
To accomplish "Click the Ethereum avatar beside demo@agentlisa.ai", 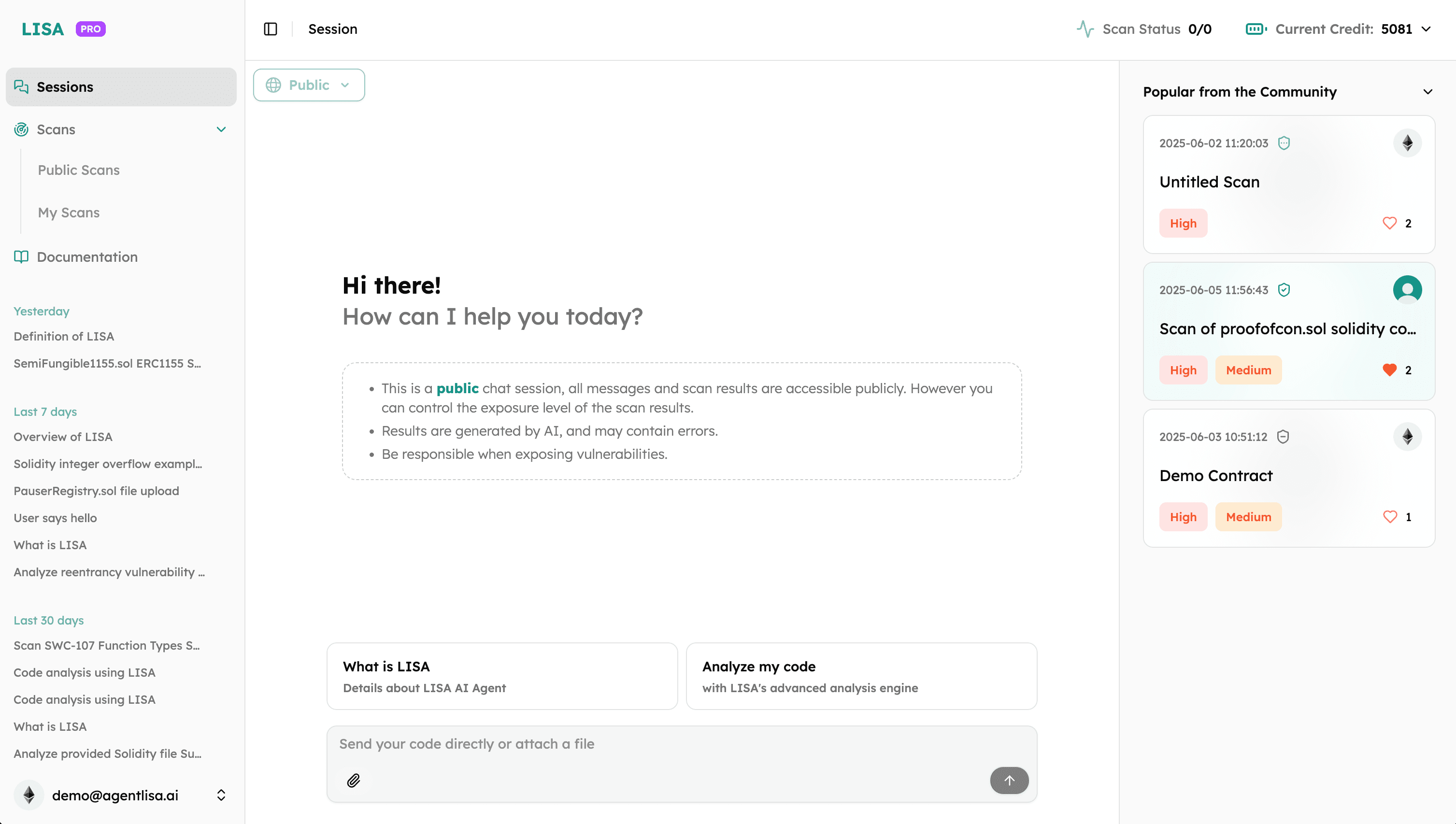I will [29, 795].
